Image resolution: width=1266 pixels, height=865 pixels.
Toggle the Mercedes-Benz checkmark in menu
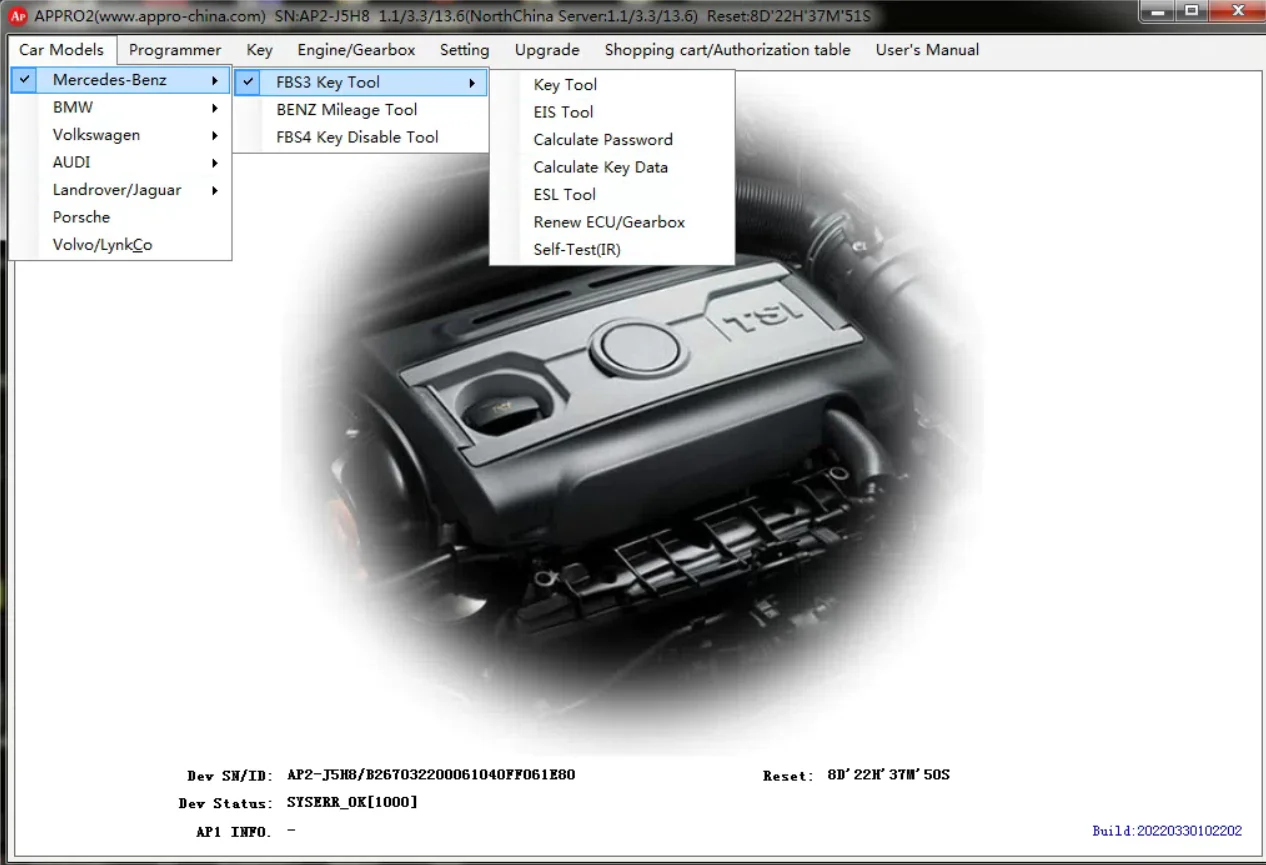25,80
